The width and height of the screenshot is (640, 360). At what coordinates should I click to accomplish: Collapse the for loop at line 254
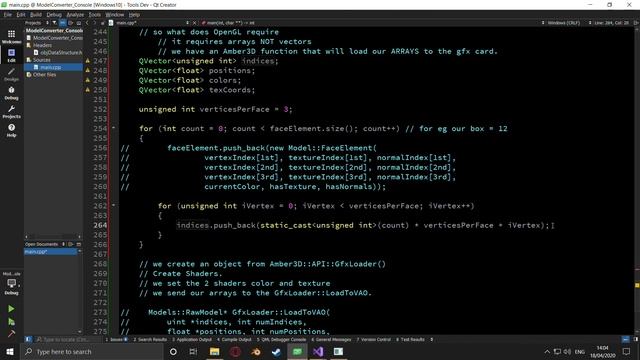(113, 128)
